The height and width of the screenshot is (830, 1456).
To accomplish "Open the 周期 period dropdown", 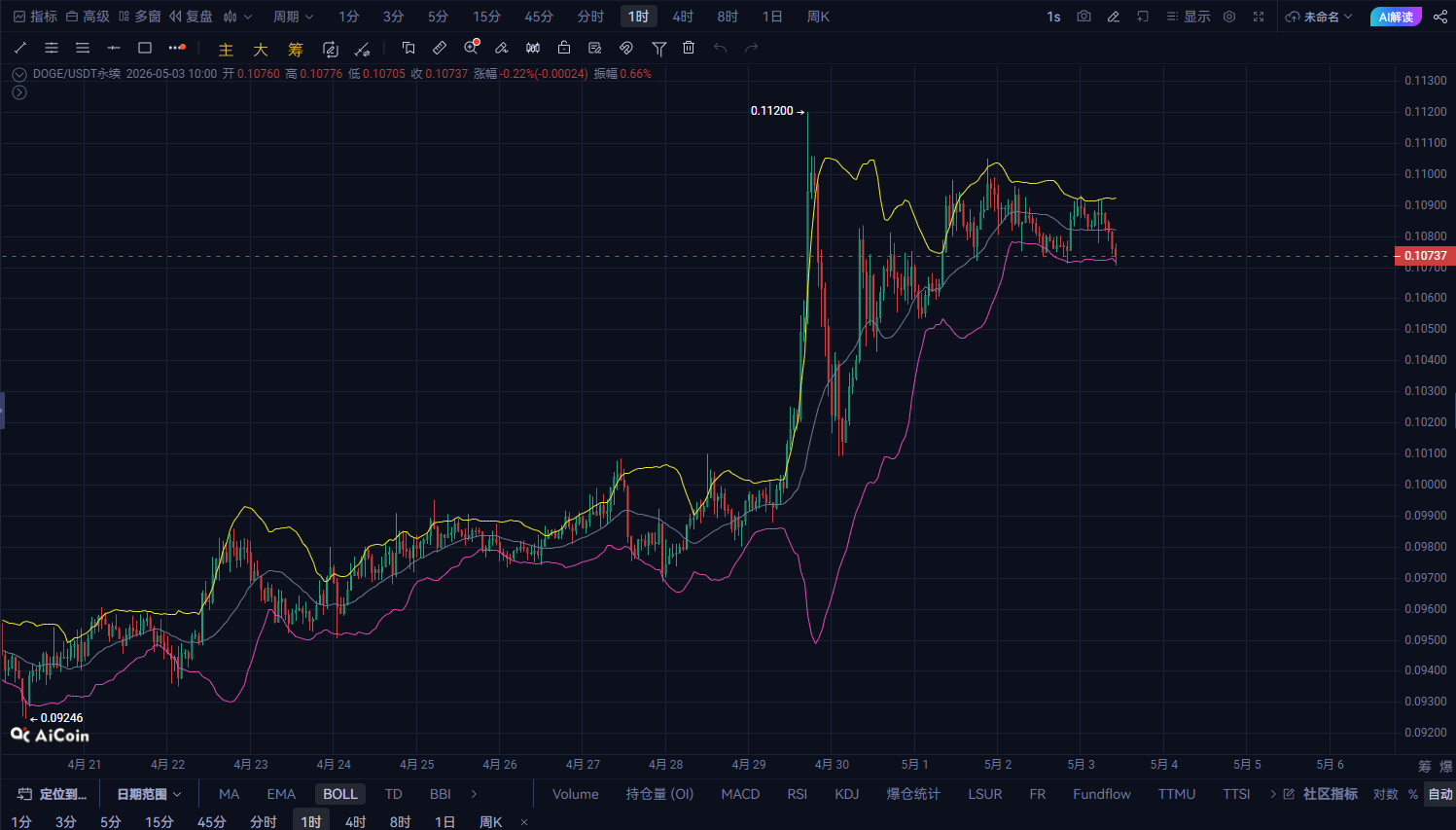I will 293,17.
